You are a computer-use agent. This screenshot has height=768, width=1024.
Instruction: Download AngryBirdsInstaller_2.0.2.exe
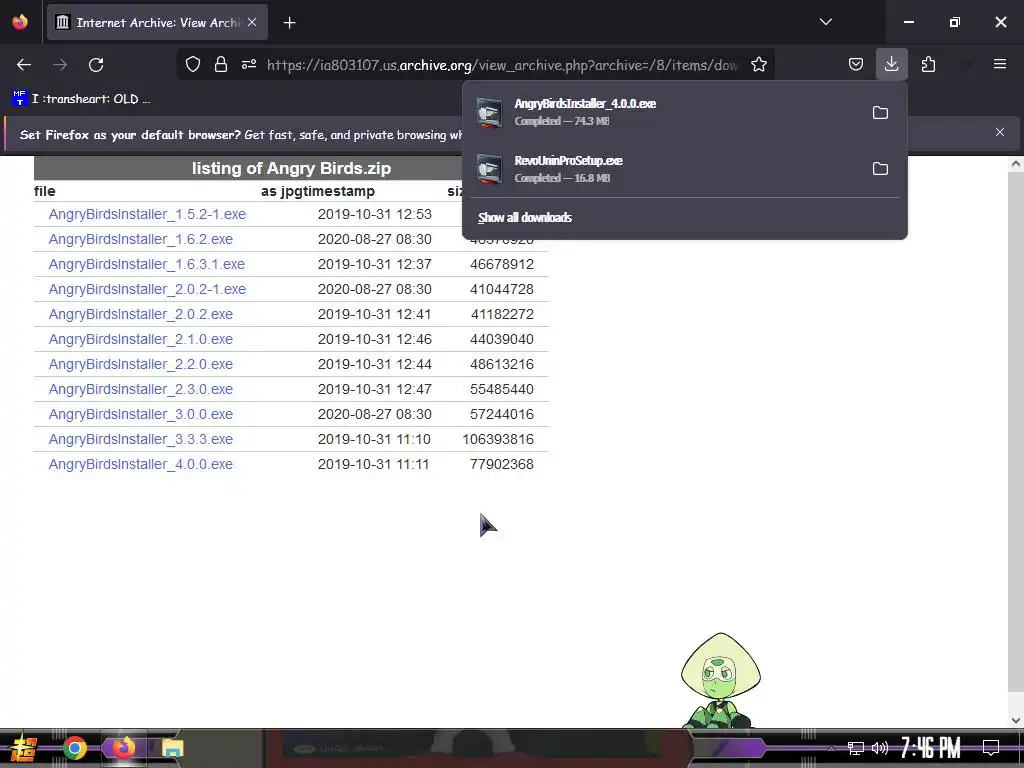point(140,314)
